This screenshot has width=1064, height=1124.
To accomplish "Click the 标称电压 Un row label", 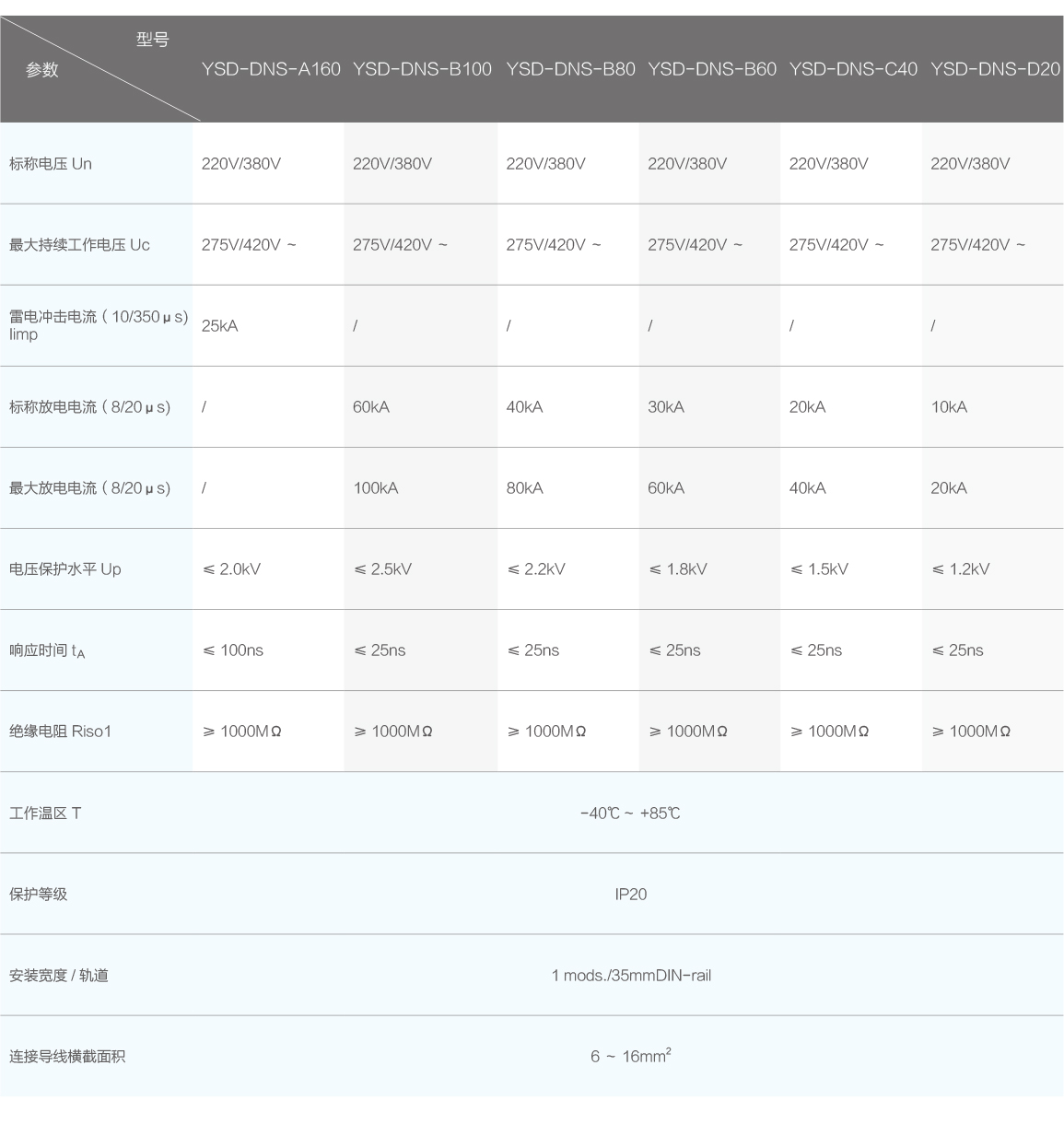I will 51,164.
